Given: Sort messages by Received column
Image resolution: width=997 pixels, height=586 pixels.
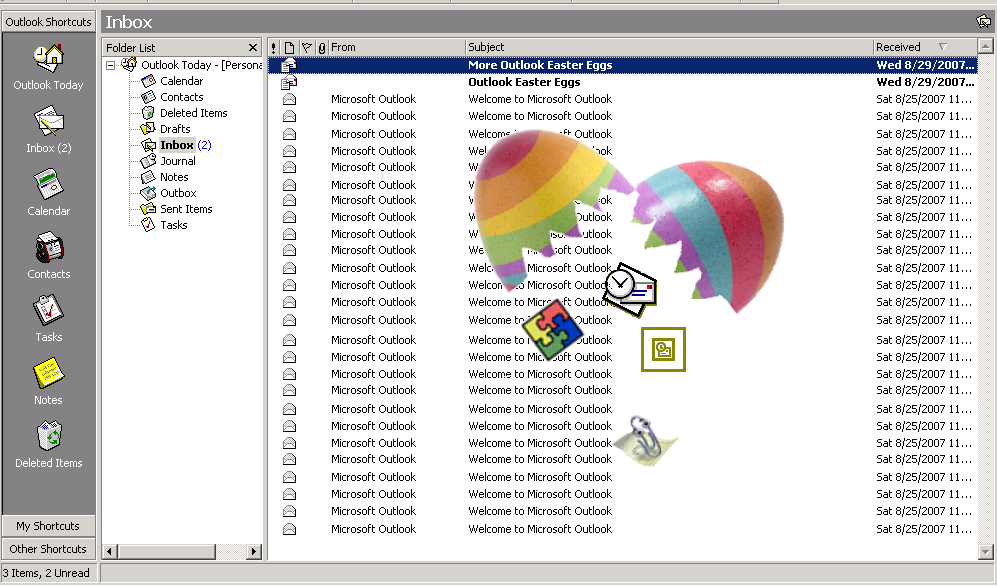Looking at the screenshot, I should [925, 48].
